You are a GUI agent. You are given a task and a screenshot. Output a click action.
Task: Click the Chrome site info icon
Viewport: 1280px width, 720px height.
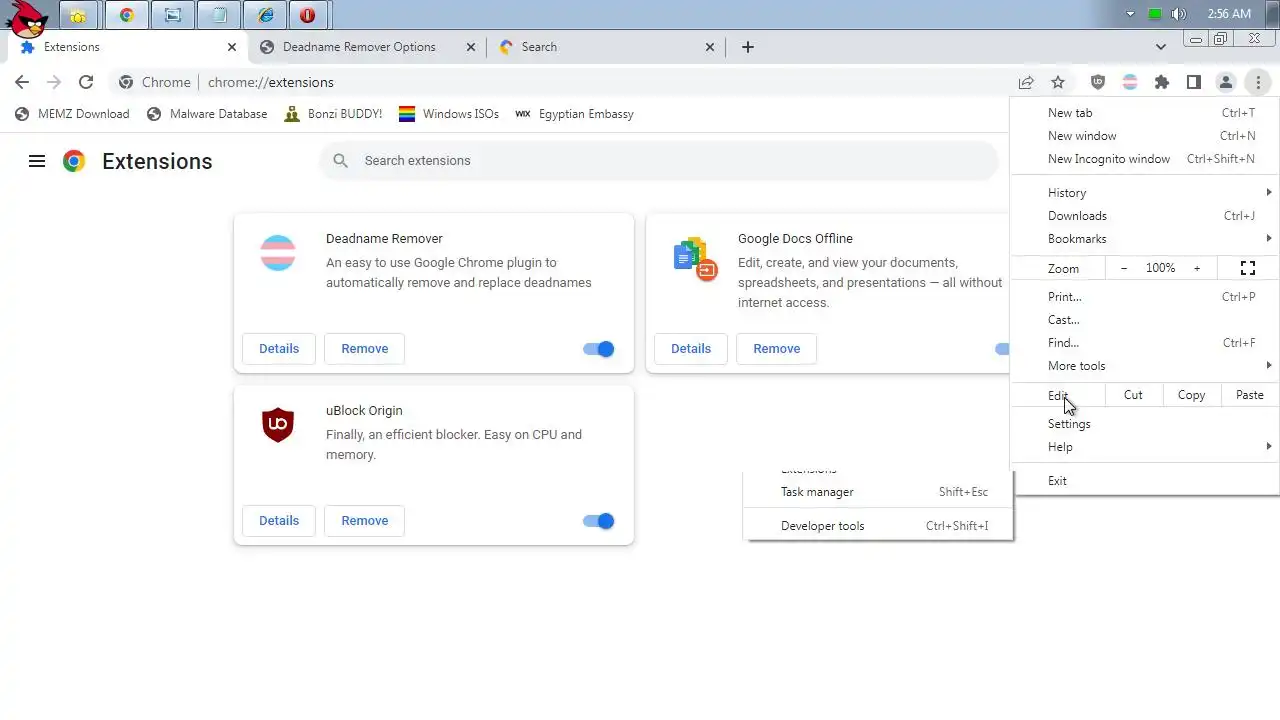pyautogui.click(x=125, y=82)
